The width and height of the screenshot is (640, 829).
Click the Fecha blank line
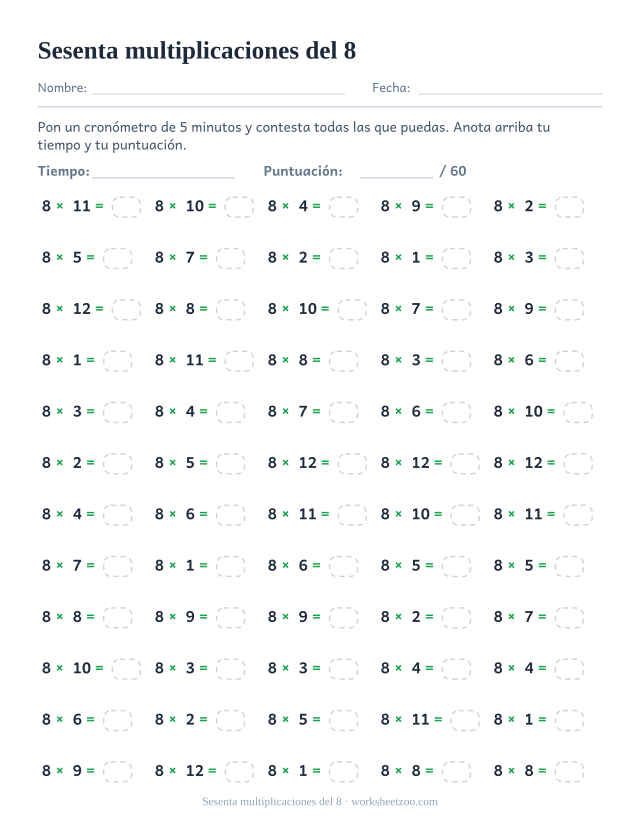[x=510, y=94]
